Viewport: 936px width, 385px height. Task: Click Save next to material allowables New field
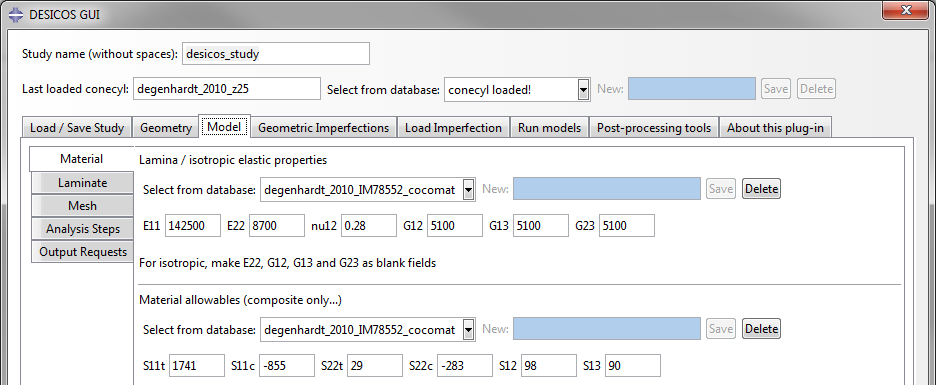(721, 329)
